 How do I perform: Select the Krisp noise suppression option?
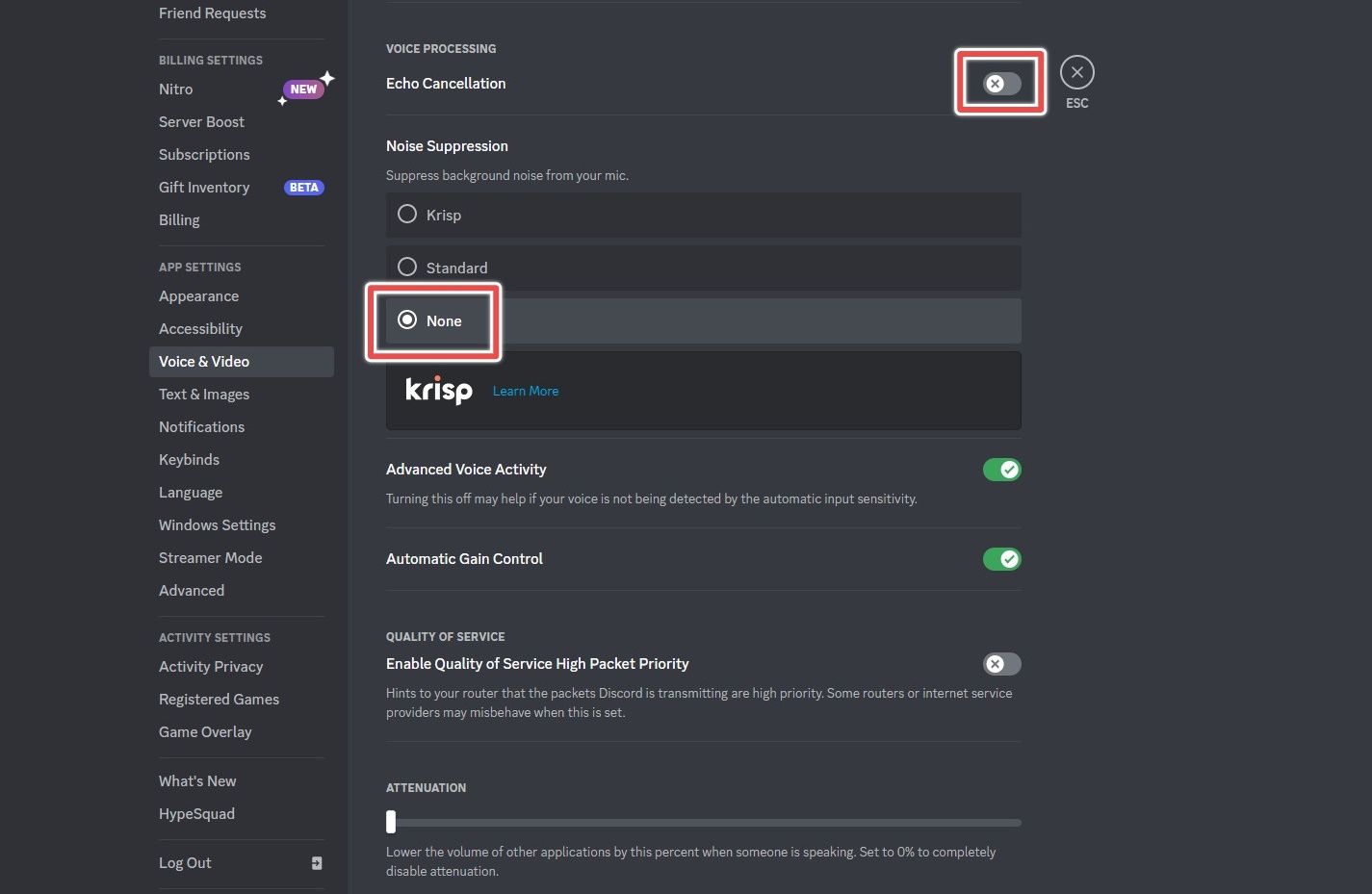click(x=704, y=215)
